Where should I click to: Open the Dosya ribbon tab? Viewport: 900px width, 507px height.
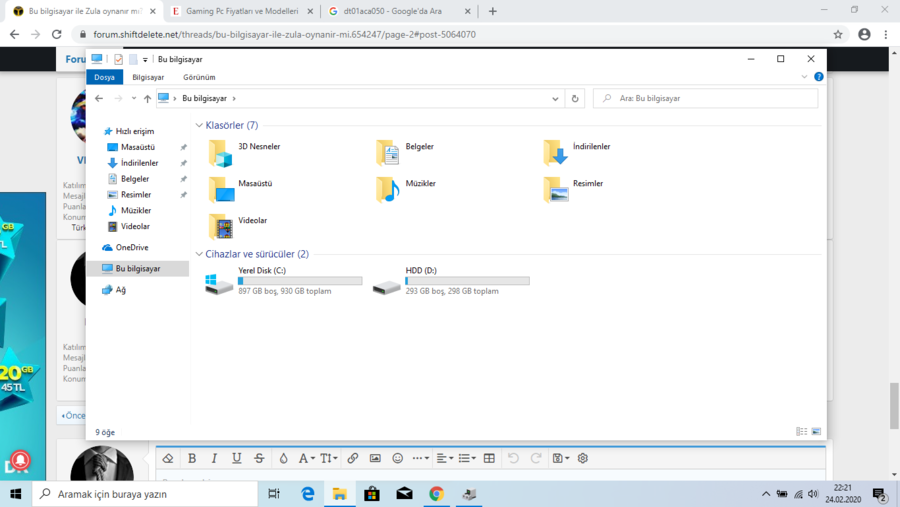point(104,77)
